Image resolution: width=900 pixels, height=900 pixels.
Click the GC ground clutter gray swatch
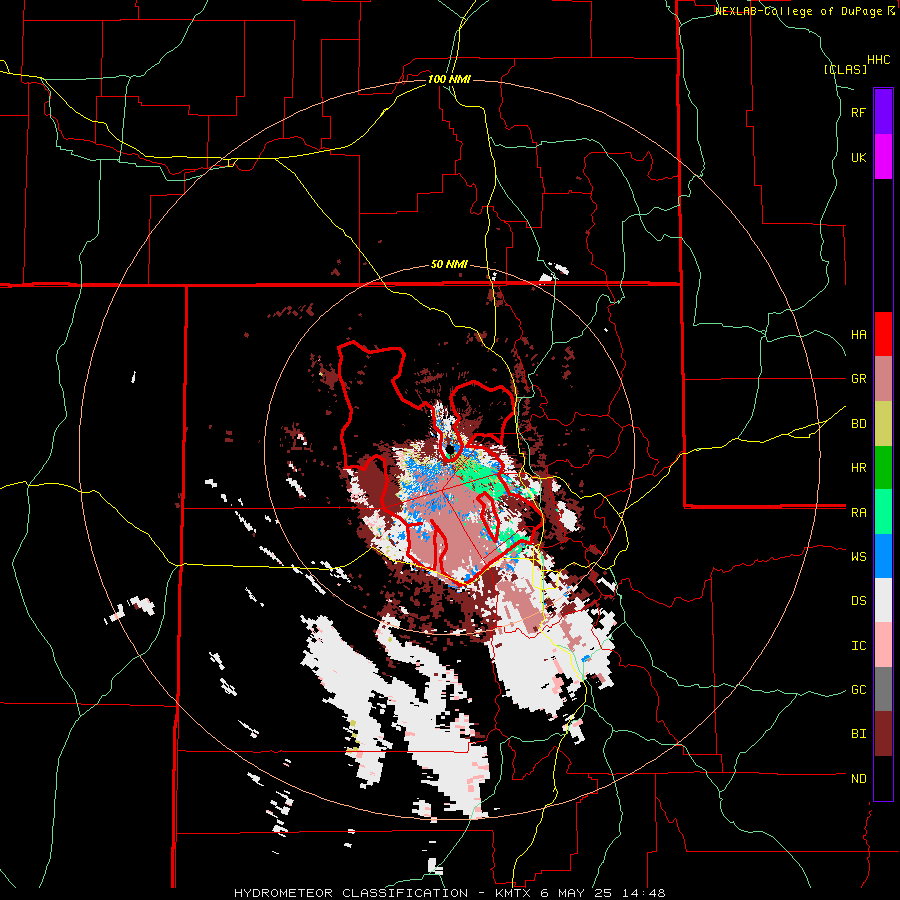883,689
